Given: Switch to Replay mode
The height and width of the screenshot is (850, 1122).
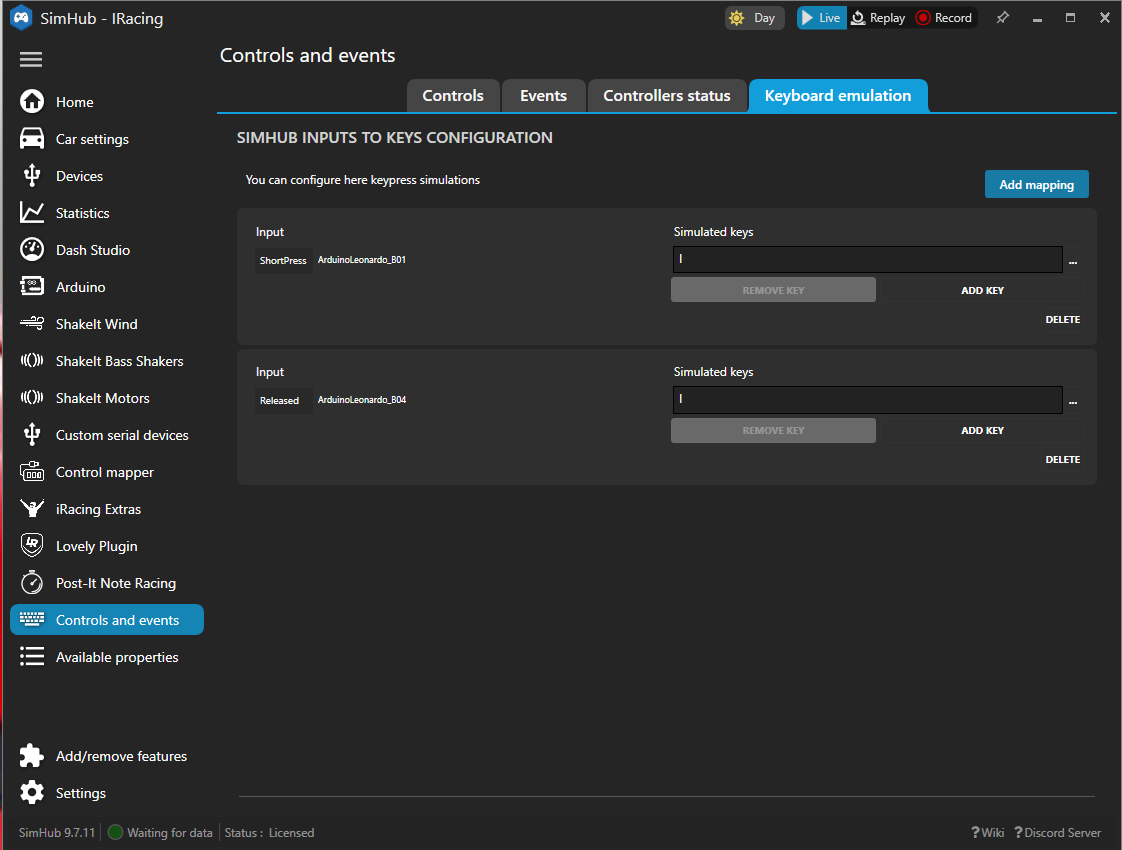Looking at the screenshot, I should coord(878,18).
